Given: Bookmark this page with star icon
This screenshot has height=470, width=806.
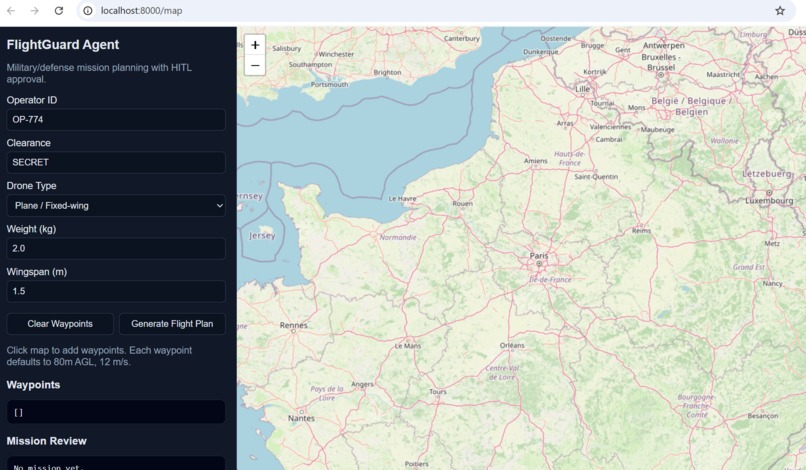Looking at the screenshot, I should [x=780, y=10].
